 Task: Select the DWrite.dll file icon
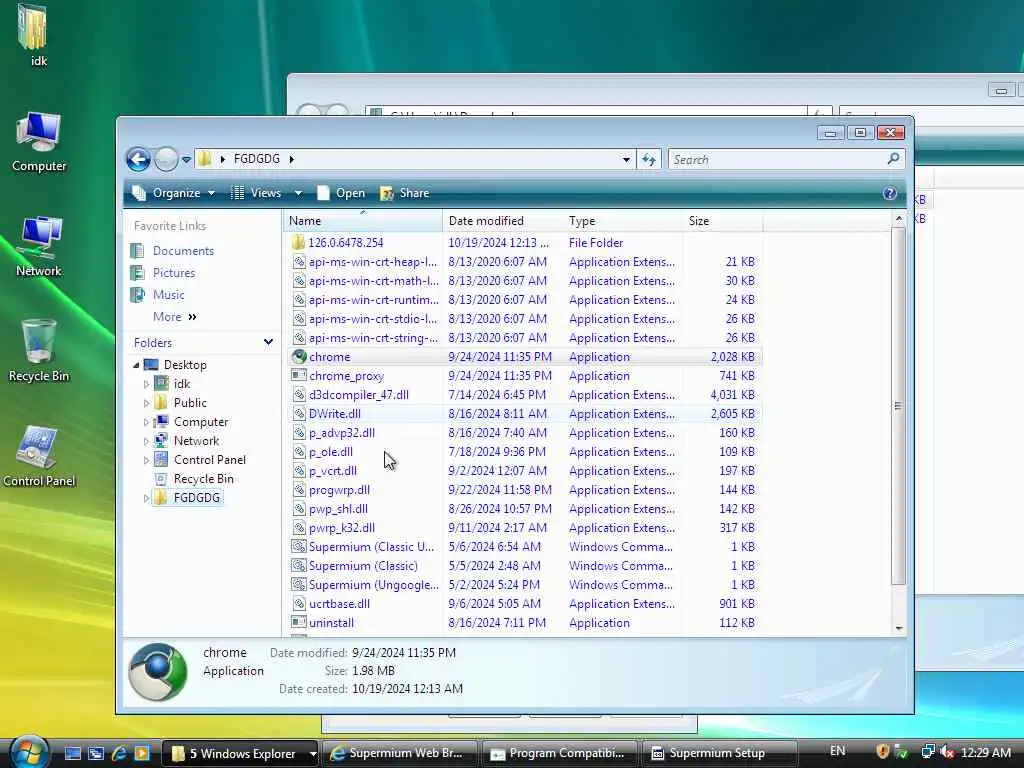point(298,413)
